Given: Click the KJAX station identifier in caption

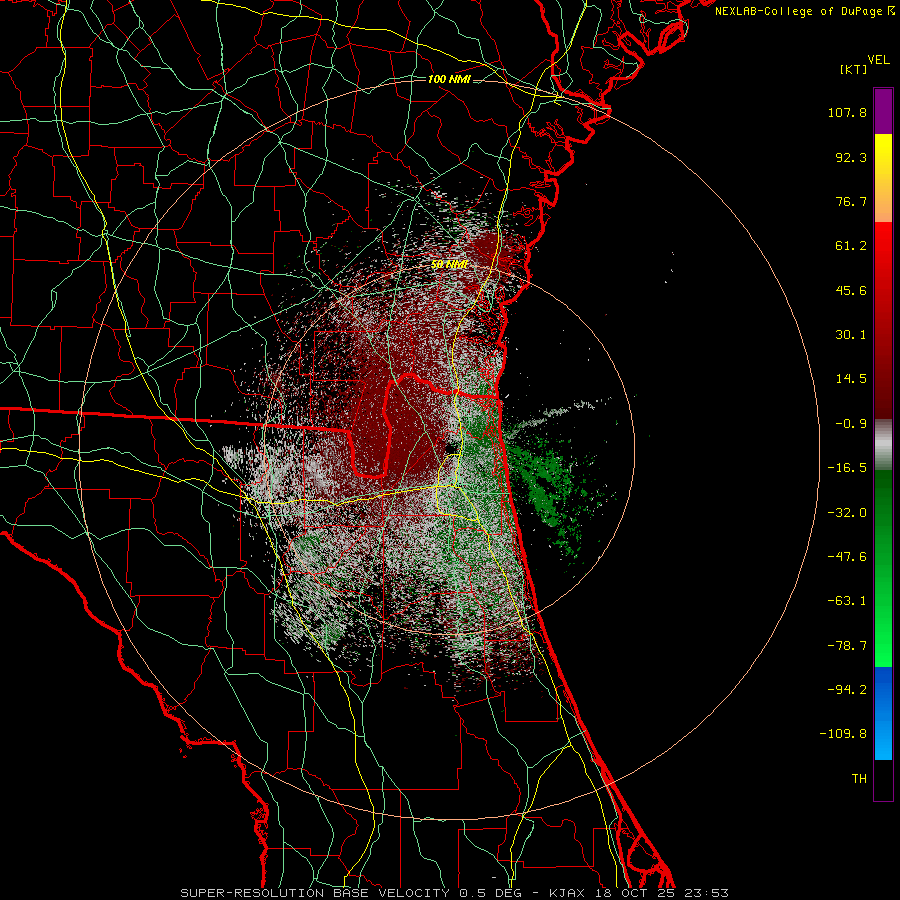Looking at the screenshot, I should point(568,893).
